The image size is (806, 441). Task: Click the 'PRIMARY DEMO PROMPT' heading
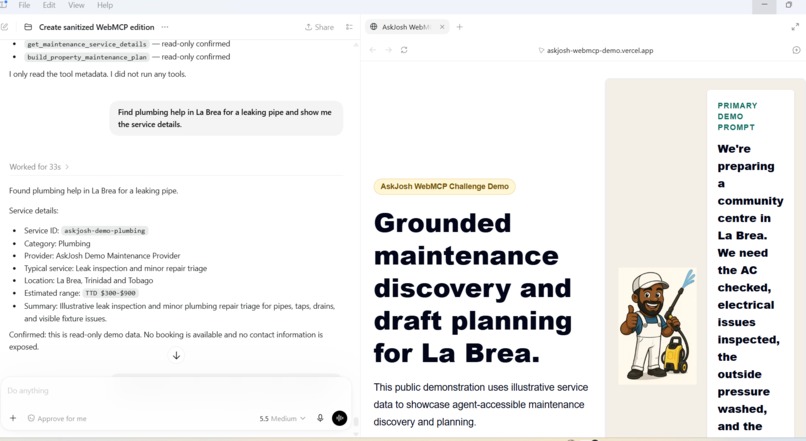pyautogui.click(x=737, y=116)
